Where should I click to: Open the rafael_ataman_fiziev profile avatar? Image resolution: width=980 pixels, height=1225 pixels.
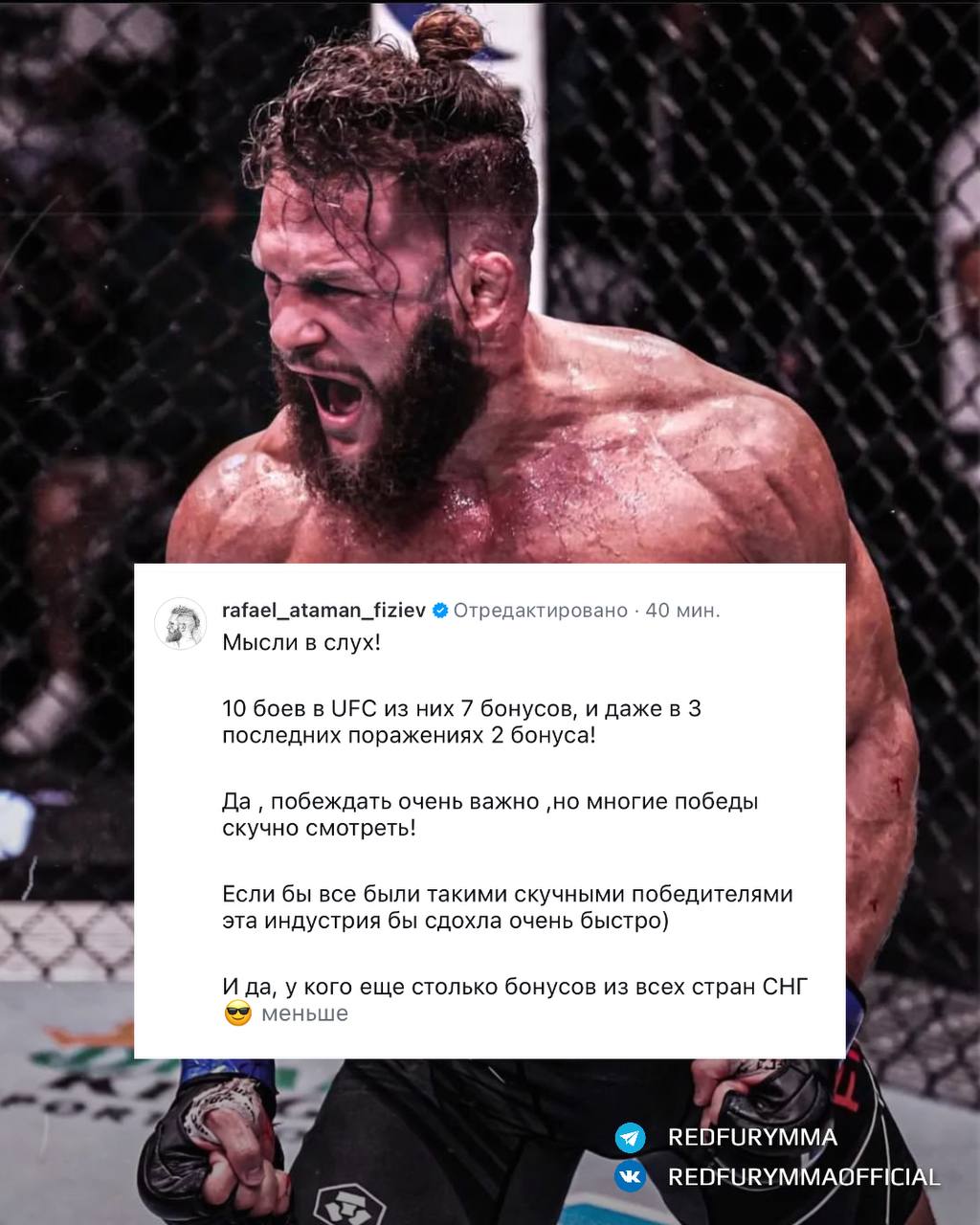pos(180,624)
